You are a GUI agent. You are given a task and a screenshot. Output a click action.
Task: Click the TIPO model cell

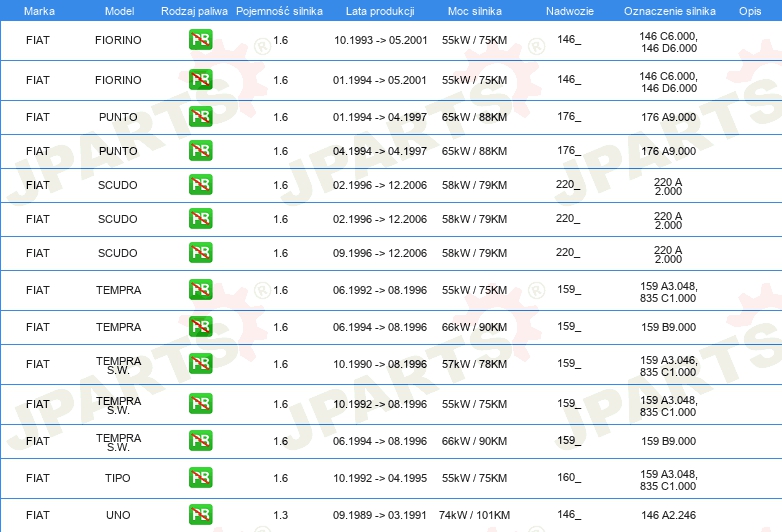point(118,478)
